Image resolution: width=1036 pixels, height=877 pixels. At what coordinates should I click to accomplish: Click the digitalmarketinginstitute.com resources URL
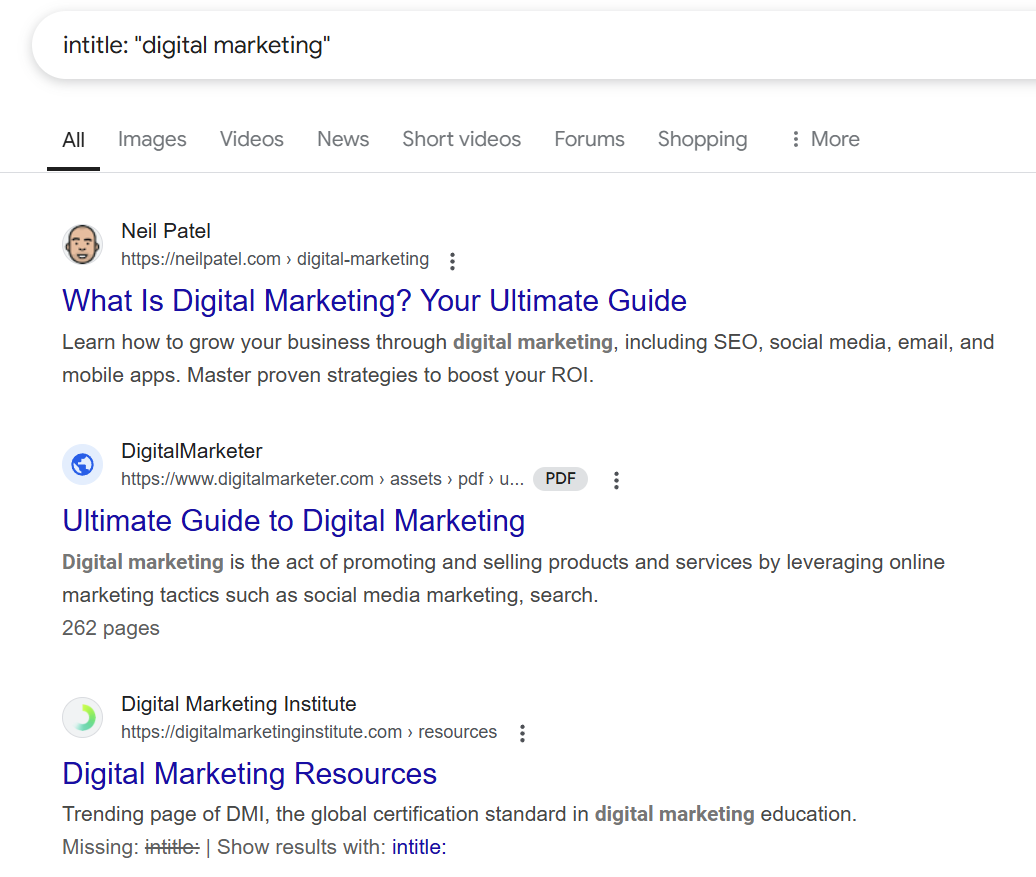[309, 732]
